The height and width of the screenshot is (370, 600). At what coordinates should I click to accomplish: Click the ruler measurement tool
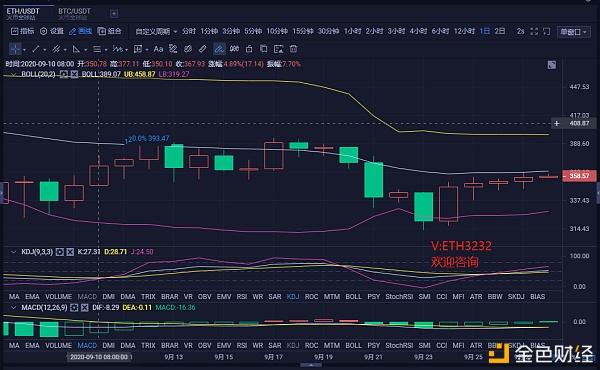[202, 49]
